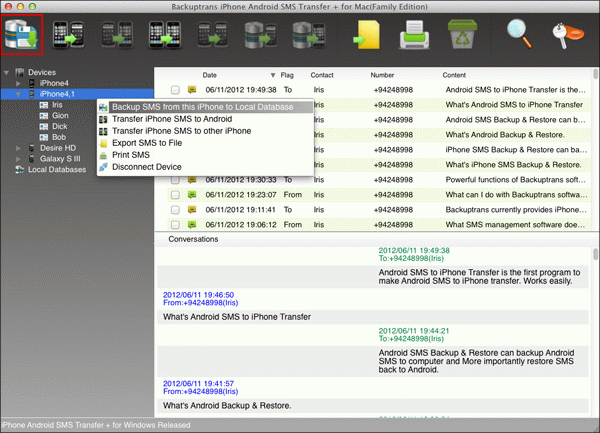Image resolution: width=600 pixels, height=433 pixels.
Task: Click the Iris contact card icon
Action: coord(44,105)
